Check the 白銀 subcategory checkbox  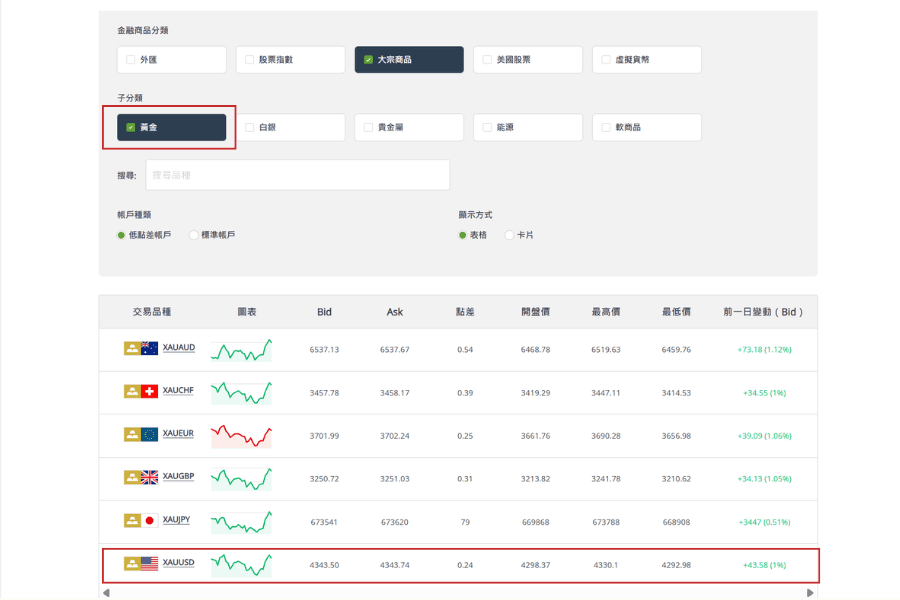[x=249, y=127]
